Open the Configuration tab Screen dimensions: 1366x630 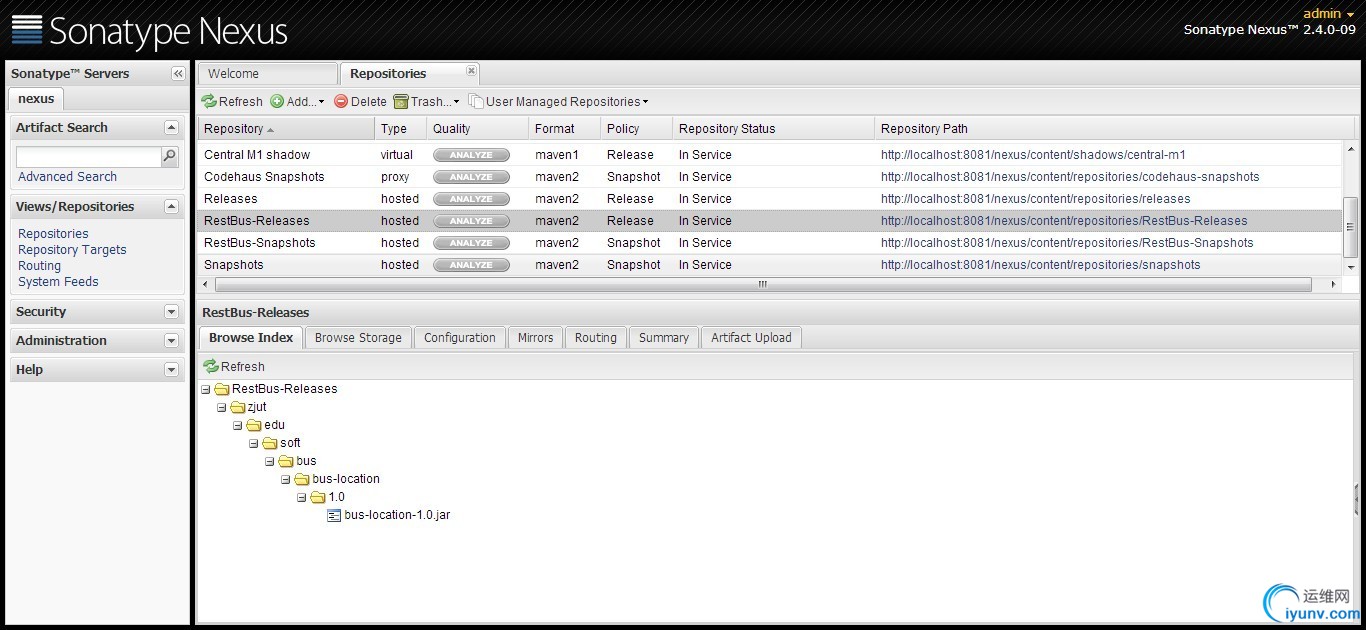pyautogui.click(x=459, y=338)
